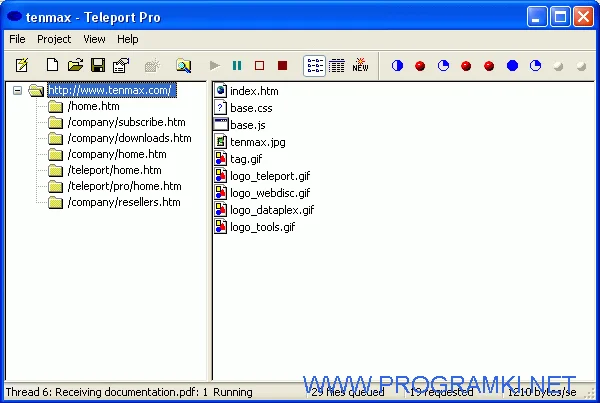Abort the project with solid red square

282,66
